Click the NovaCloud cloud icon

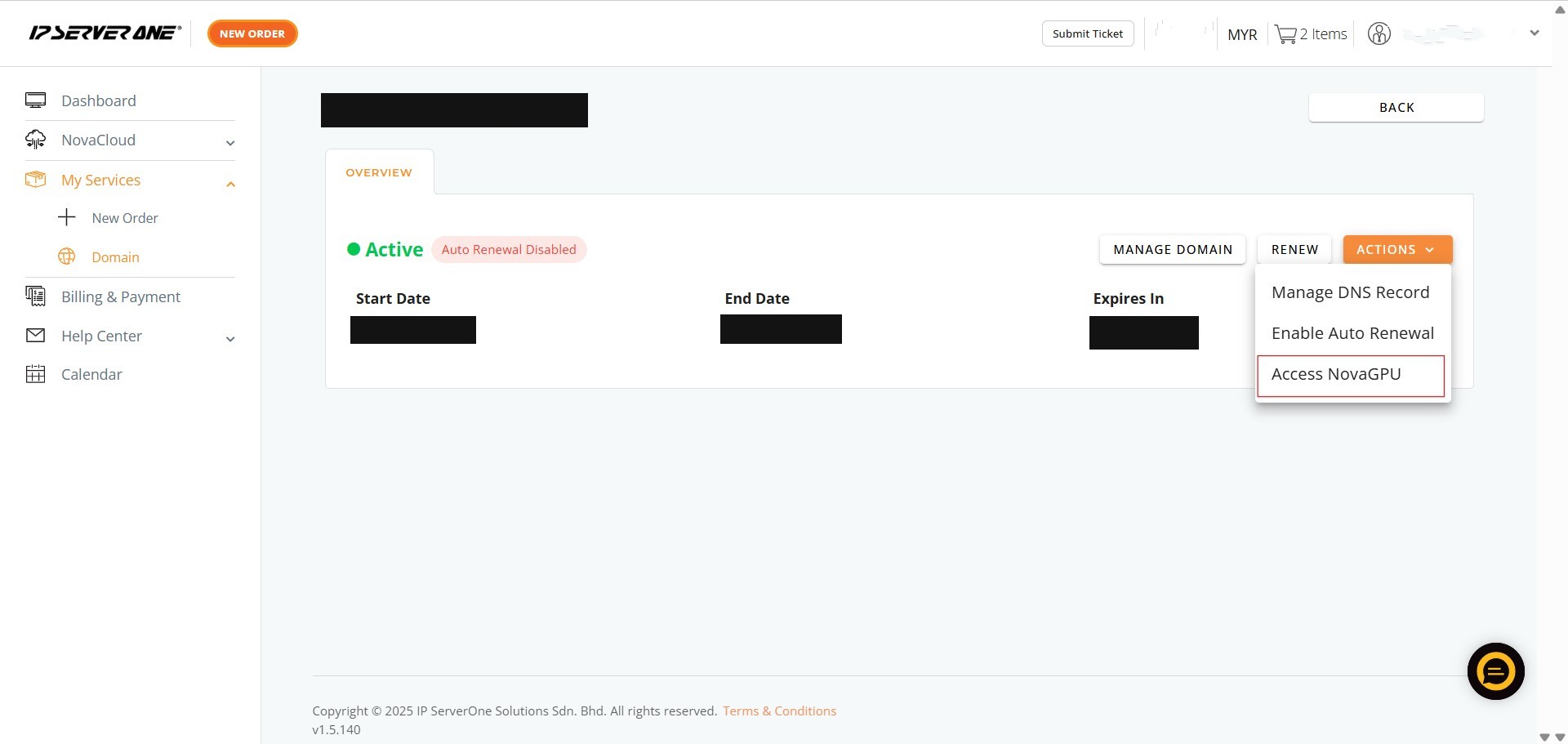(x=35, y=140)
